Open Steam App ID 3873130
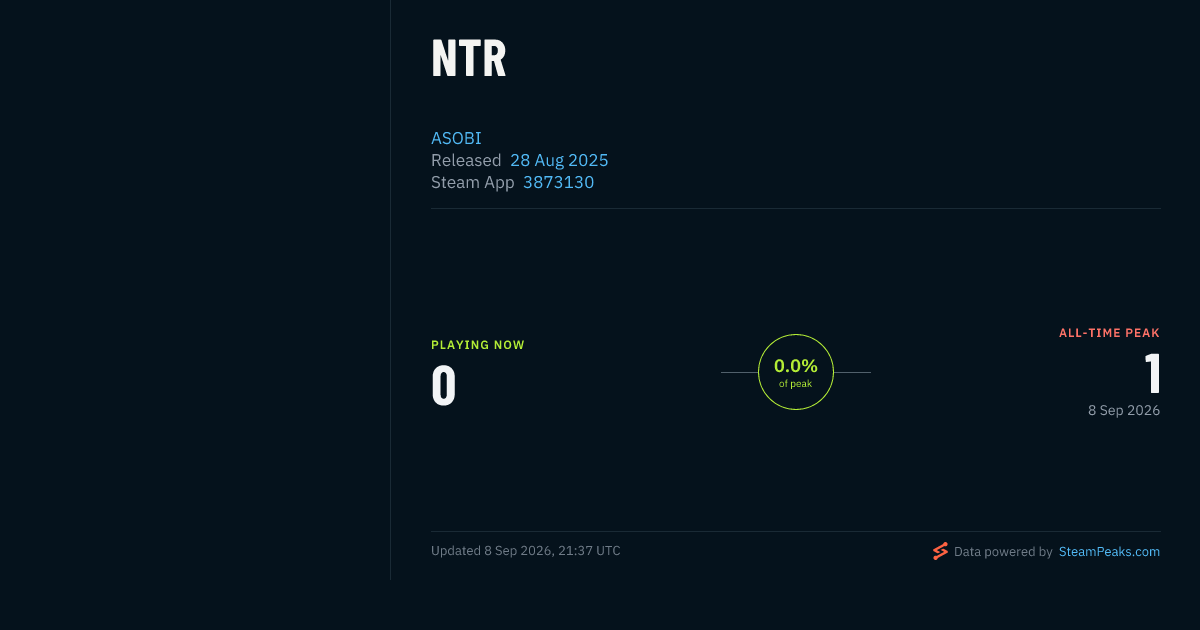Screen dimensions: 1200x630 point(558,182)
